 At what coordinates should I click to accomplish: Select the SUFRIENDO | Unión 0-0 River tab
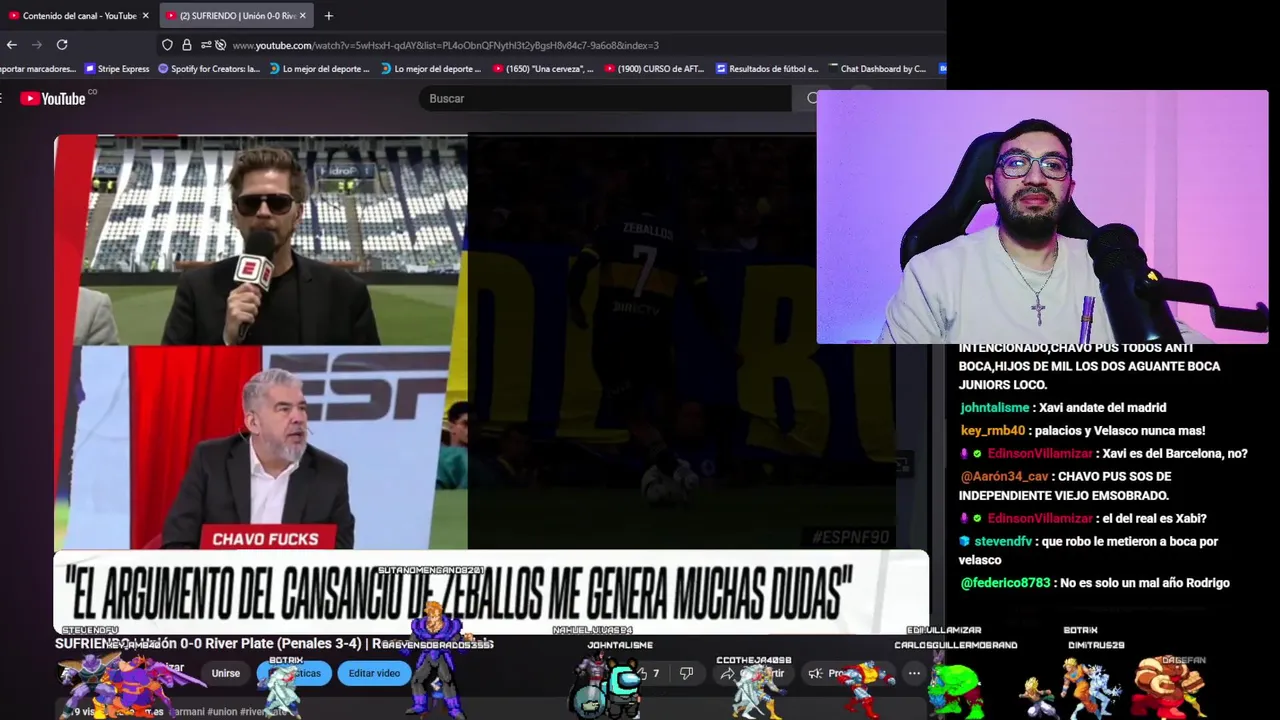(x=236, y=16)
